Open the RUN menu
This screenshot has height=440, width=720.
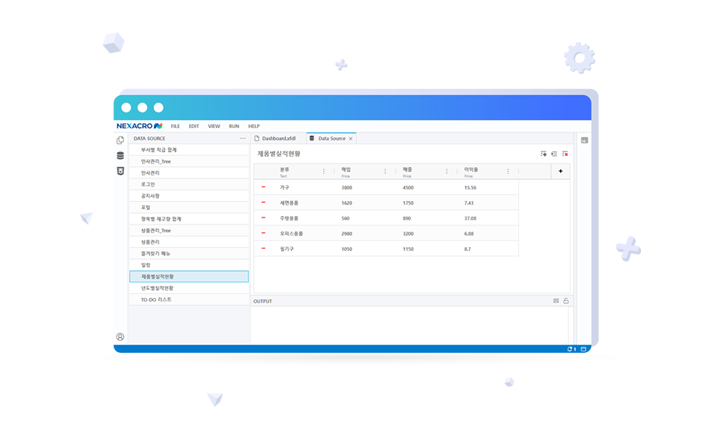(234, 126)
